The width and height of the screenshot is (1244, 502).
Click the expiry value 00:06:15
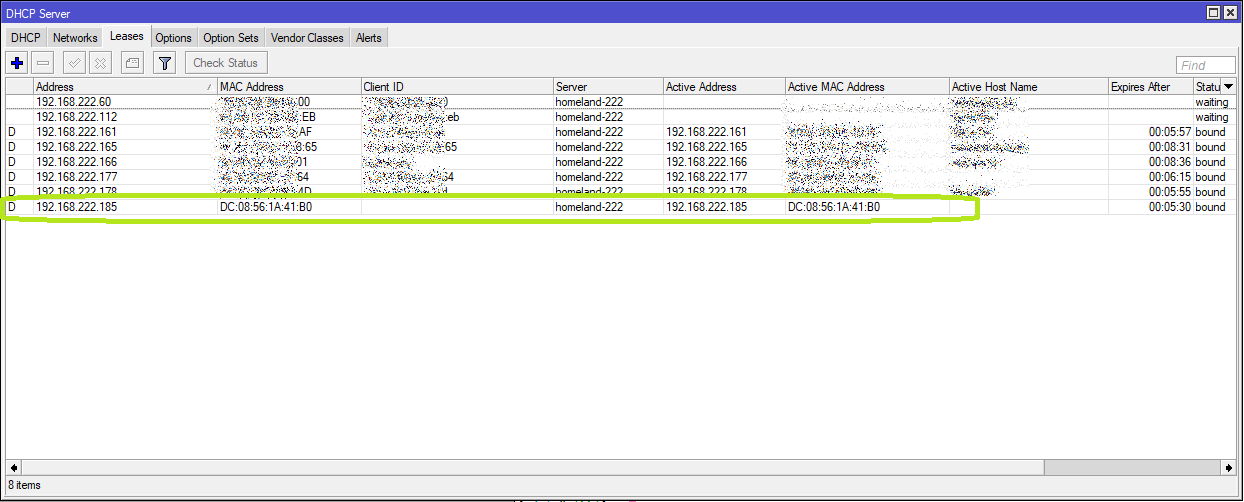click(x=1170, y=177)
